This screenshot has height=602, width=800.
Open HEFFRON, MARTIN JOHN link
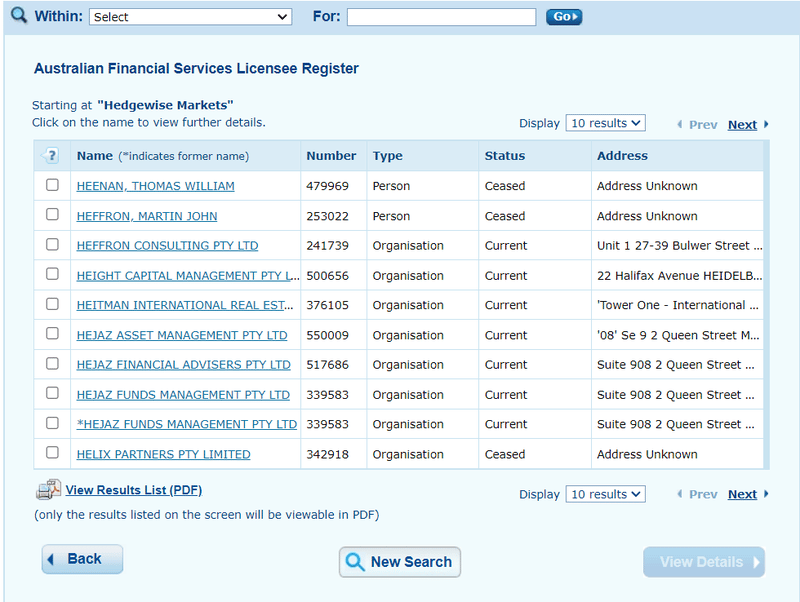pyautogui.click(x=147, y=216)
